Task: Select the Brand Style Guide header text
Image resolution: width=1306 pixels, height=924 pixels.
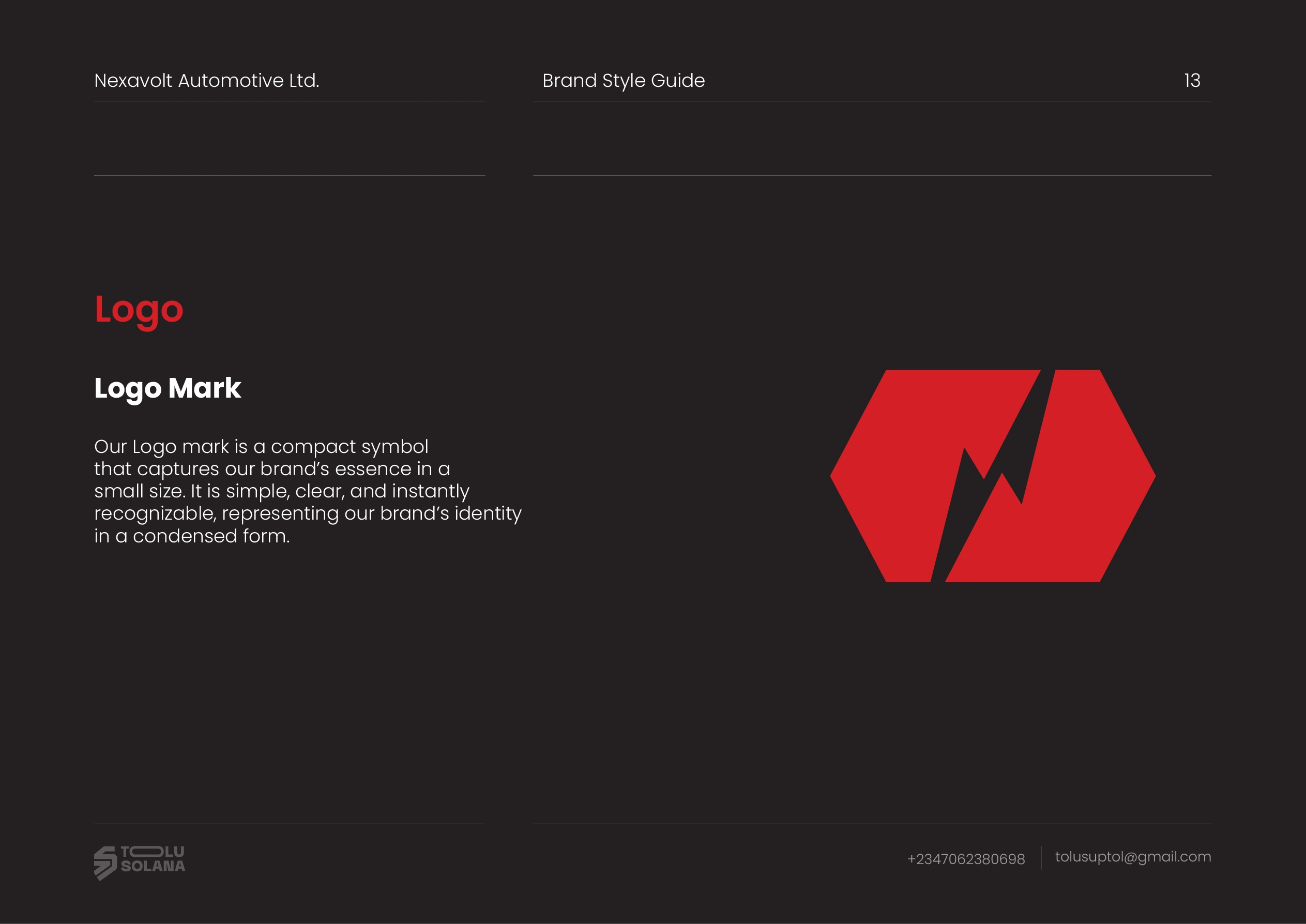Action: (x=624, y=81)
